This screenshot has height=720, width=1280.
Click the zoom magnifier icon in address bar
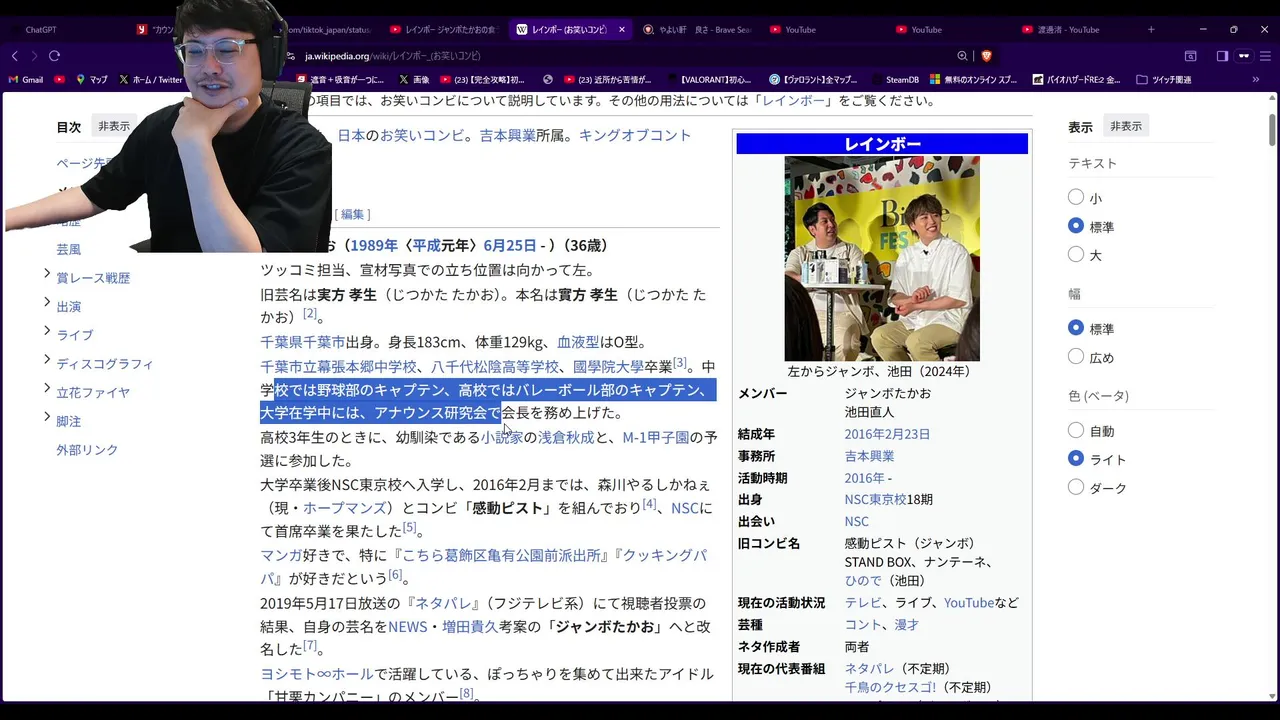962,56
